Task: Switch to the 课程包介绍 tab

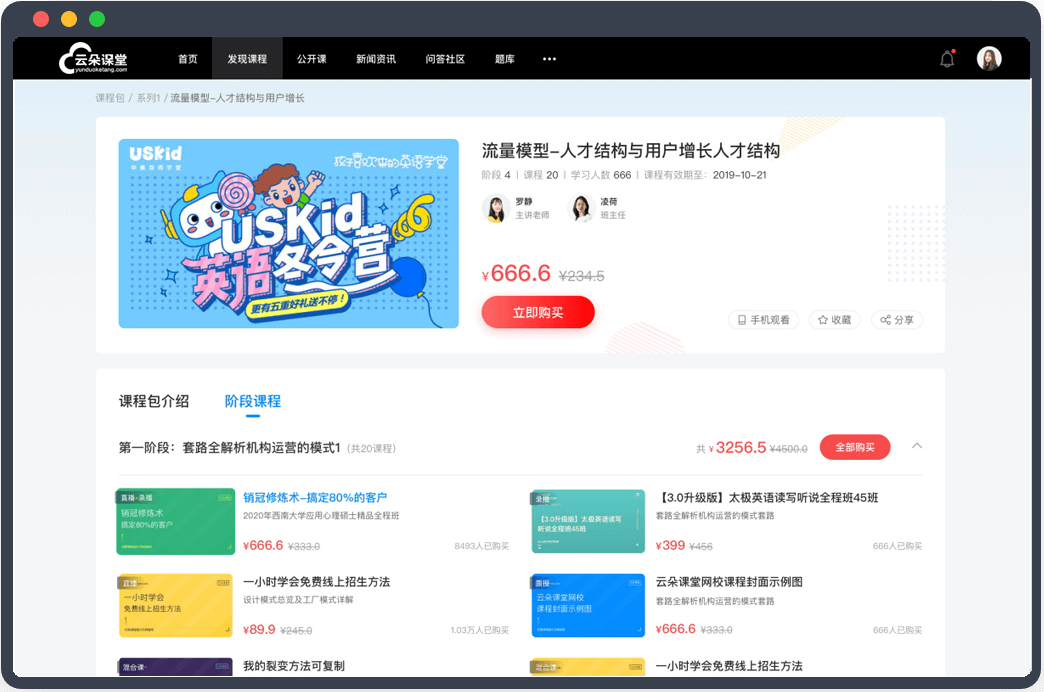Action: (154, 401)
